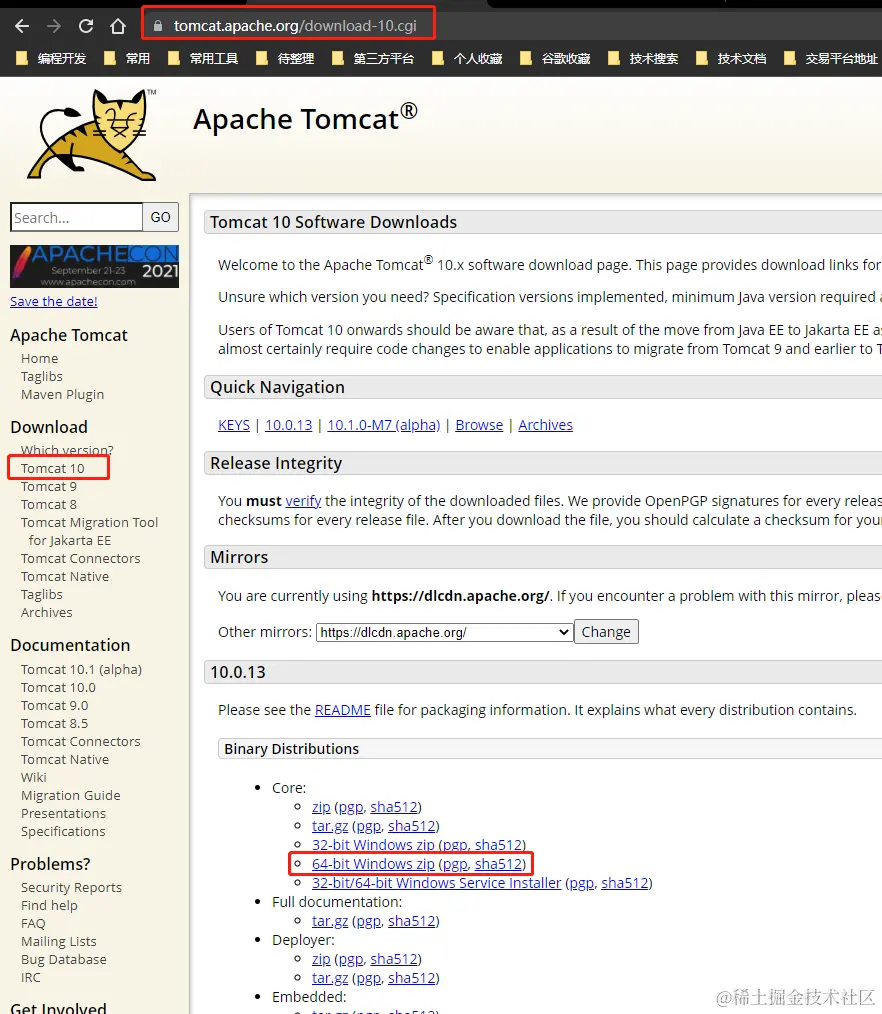
Task: Open Tomcat 10.0 documentation
Action: [58, 687]
